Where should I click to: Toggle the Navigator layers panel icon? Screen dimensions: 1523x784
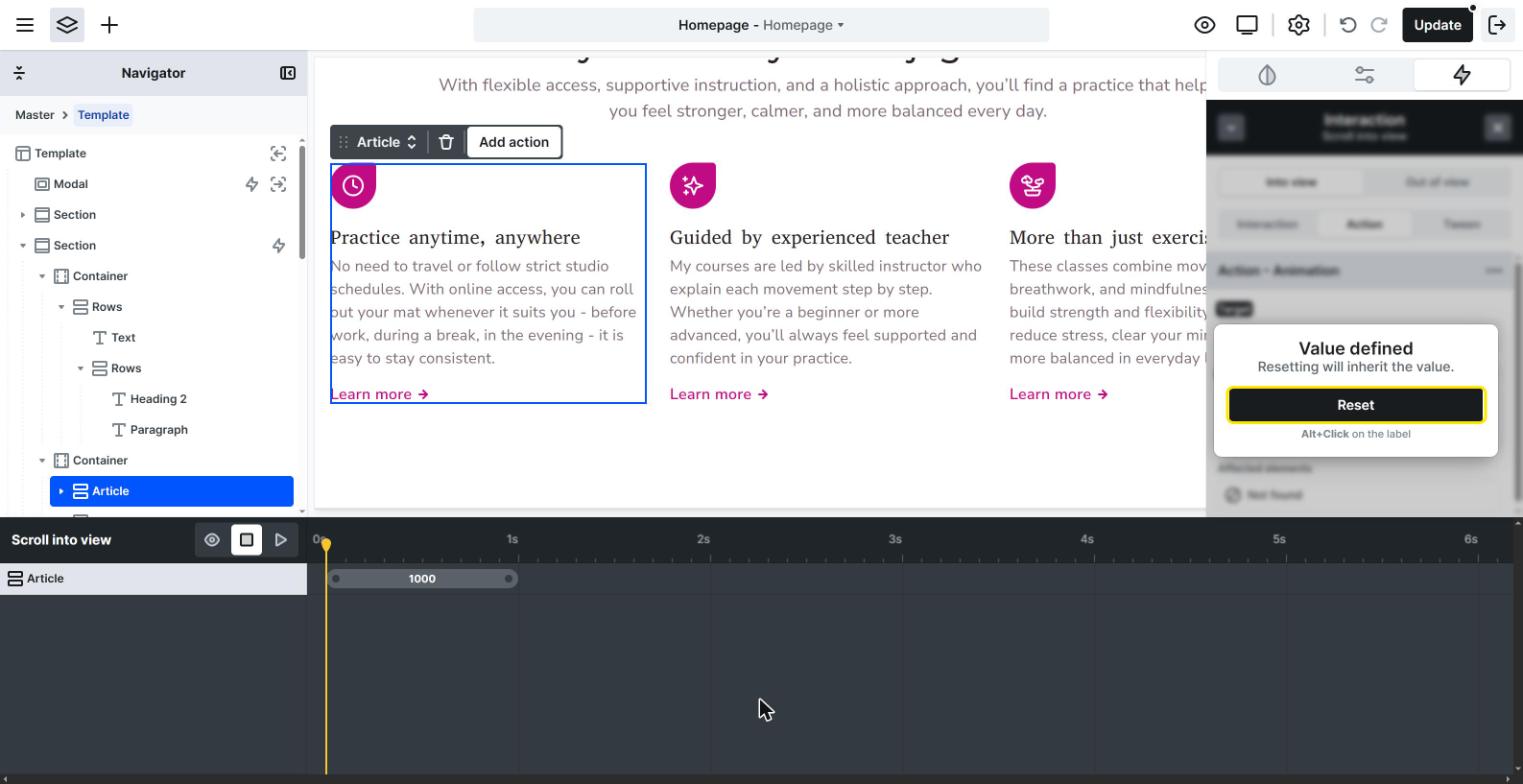pos(67,25)
